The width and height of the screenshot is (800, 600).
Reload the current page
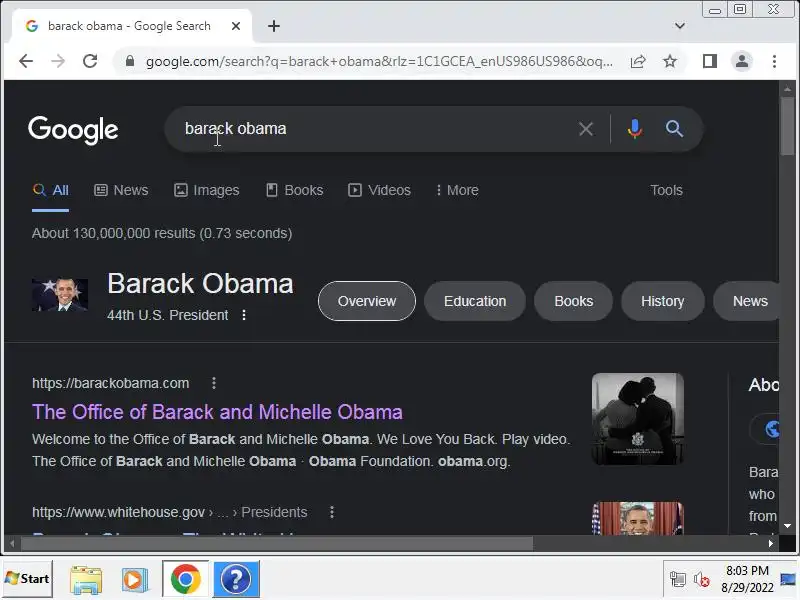(x=90, y=61)
